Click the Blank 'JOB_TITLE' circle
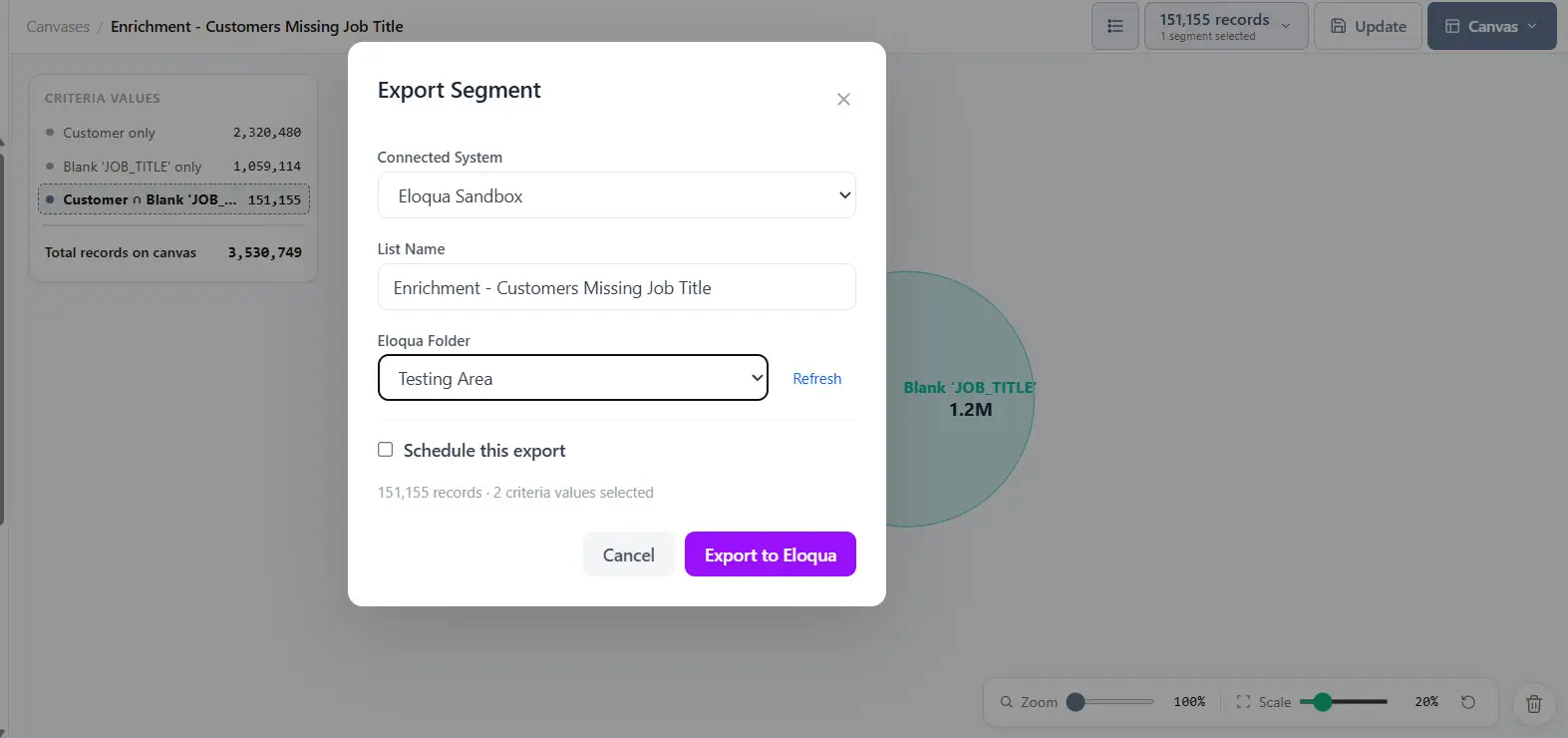 coord(962,399)
